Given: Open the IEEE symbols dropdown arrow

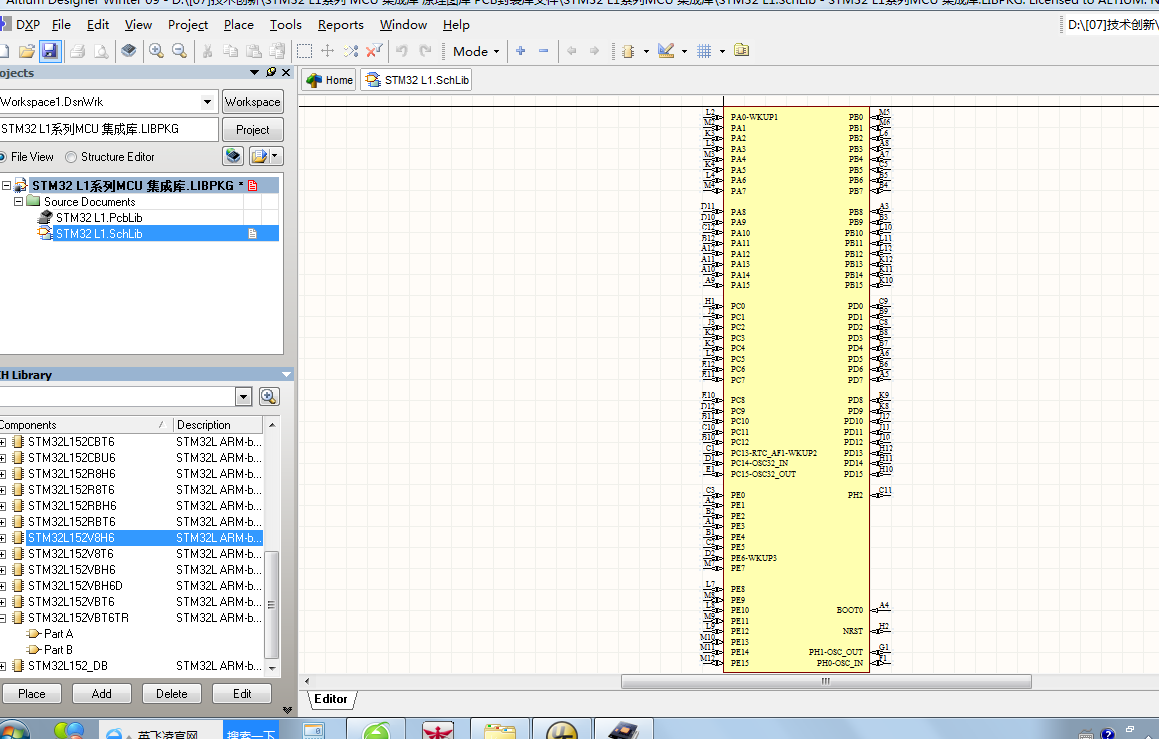Looking at the screenshot, I should coord(646,51).
